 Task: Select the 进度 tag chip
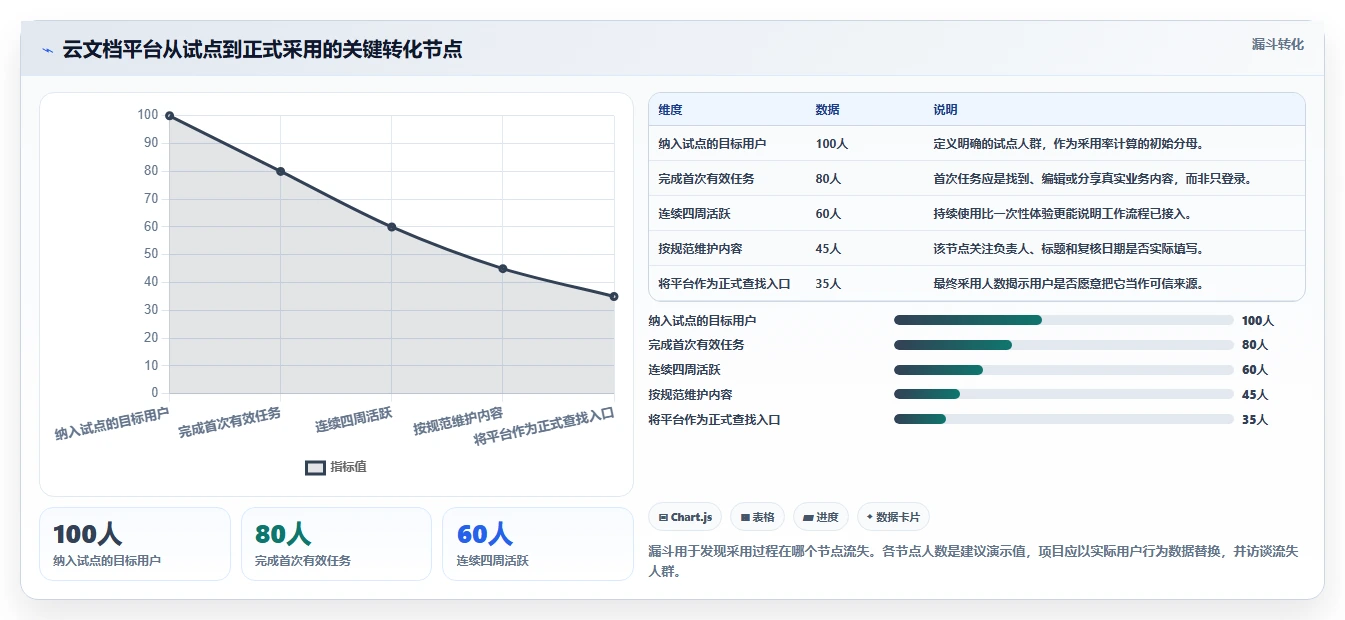[x=820, y=517]
